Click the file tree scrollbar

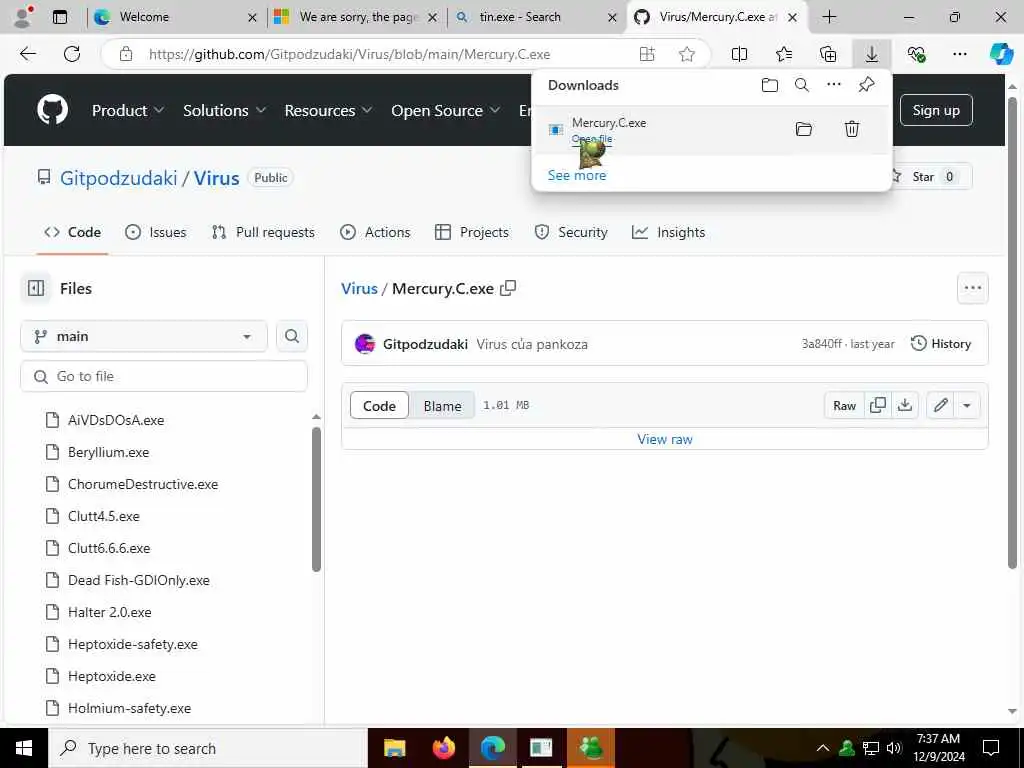(x=316, y=499)
